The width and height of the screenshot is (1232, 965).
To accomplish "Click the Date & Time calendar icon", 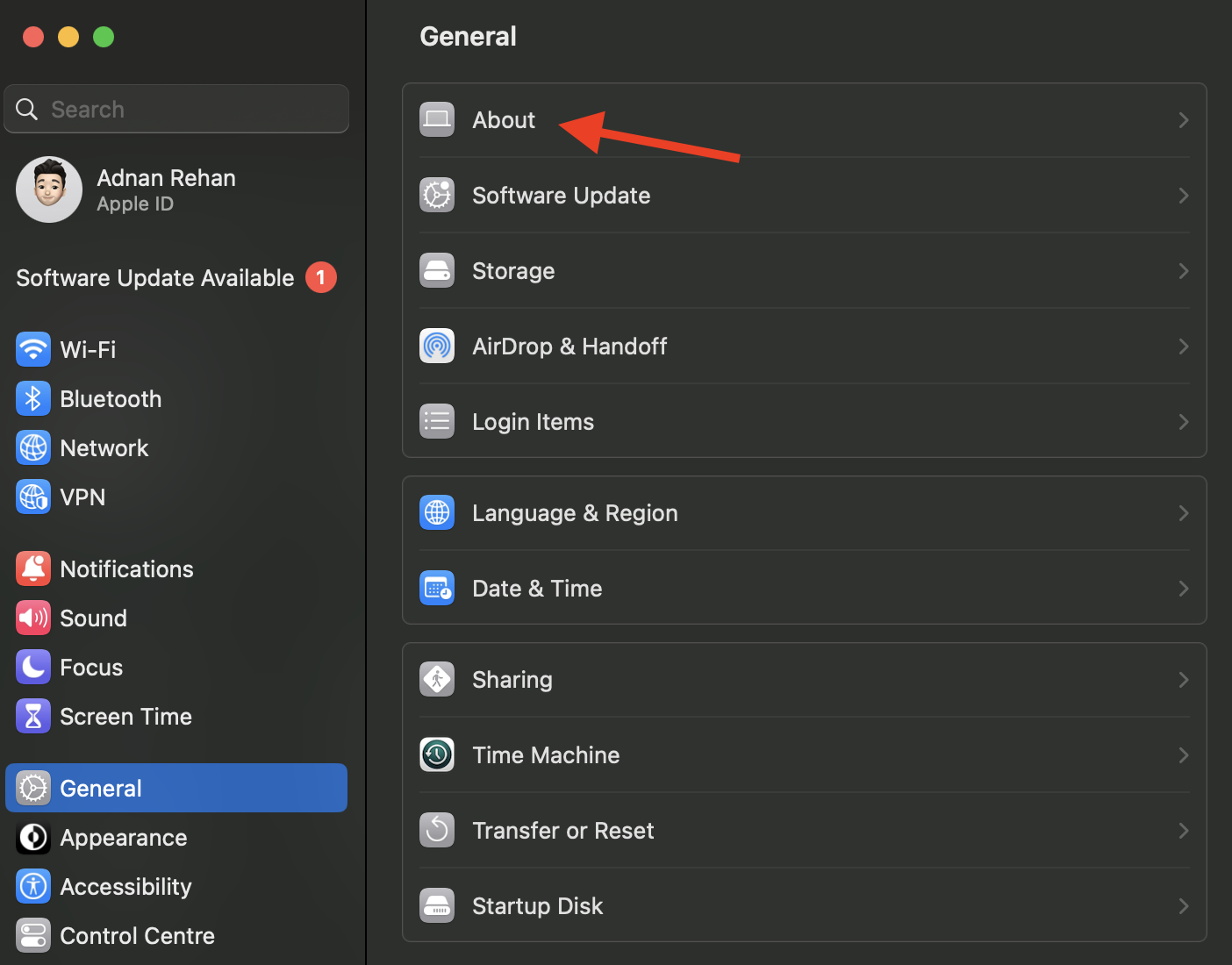I will click(437, 589).
